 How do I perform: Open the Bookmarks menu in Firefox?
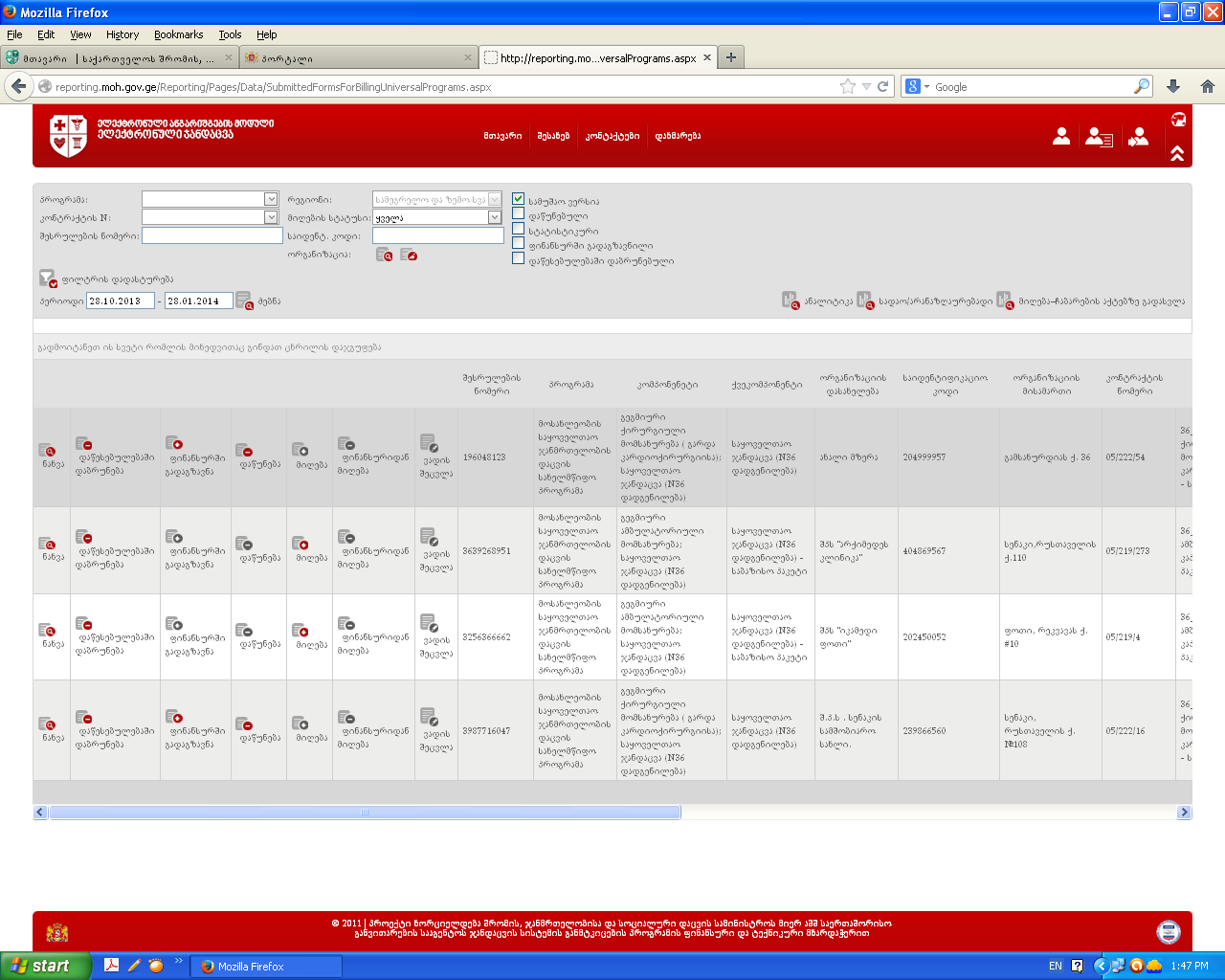[x=178, y=34]
